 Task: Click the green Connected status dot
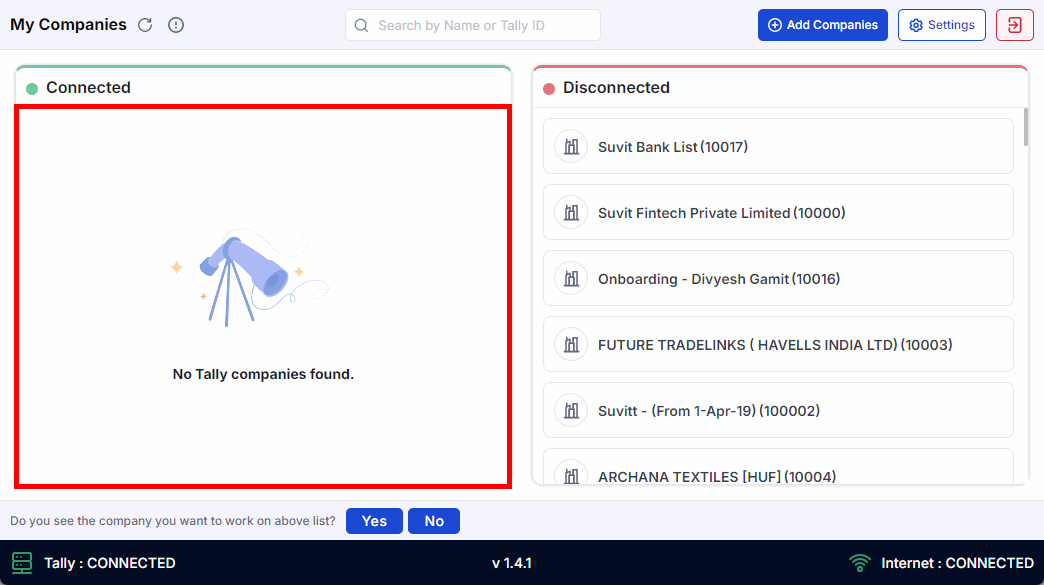(x=32, y=89)
